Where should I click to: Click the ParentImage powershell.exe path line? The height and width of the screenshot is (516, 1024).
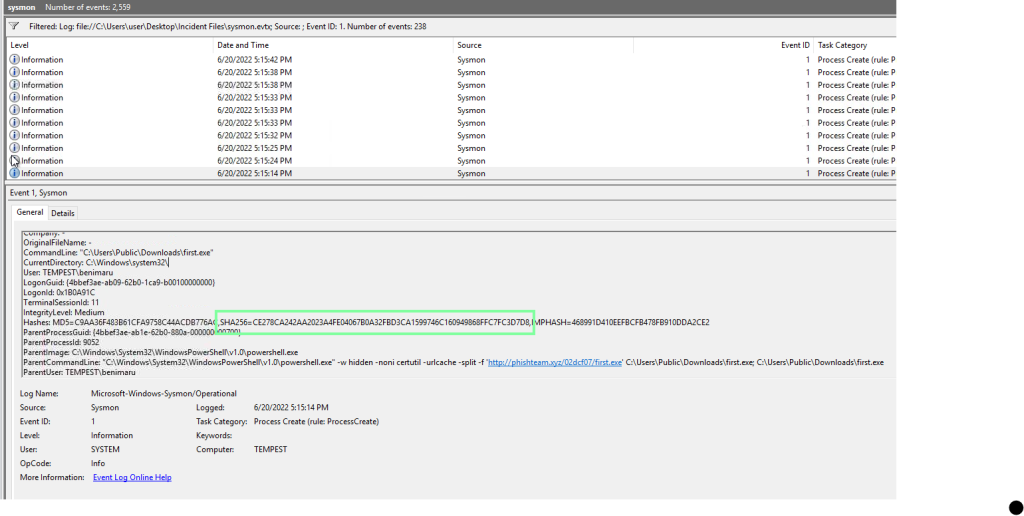(x=160, y=352)
